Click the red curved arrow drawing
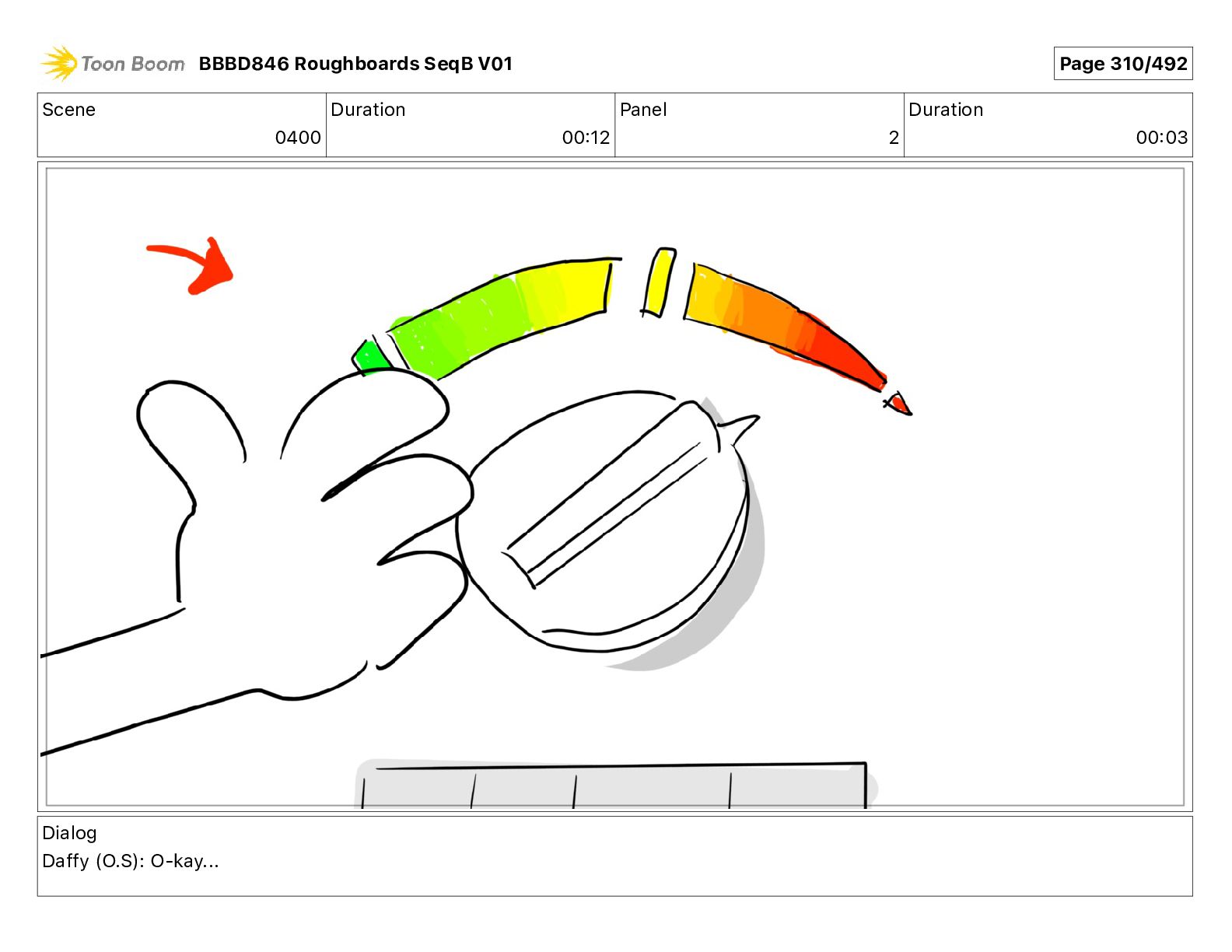Image resolution: width=1232 pixels, height=952 pixels. pos(192,266)
